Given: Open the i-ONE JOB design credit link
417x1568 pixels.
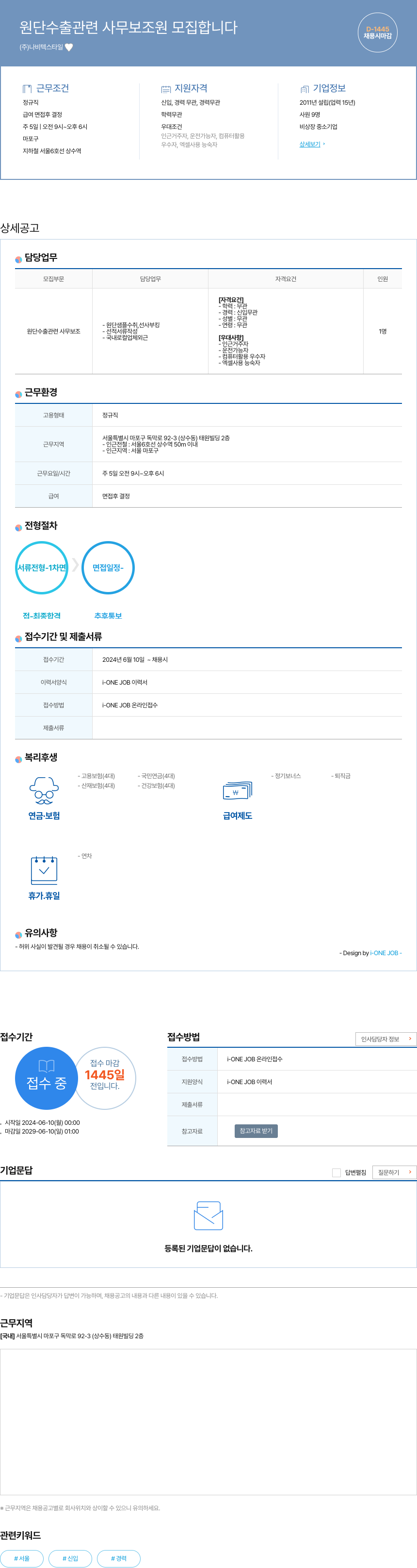Looking at the screenshot, I should (386, 953).
